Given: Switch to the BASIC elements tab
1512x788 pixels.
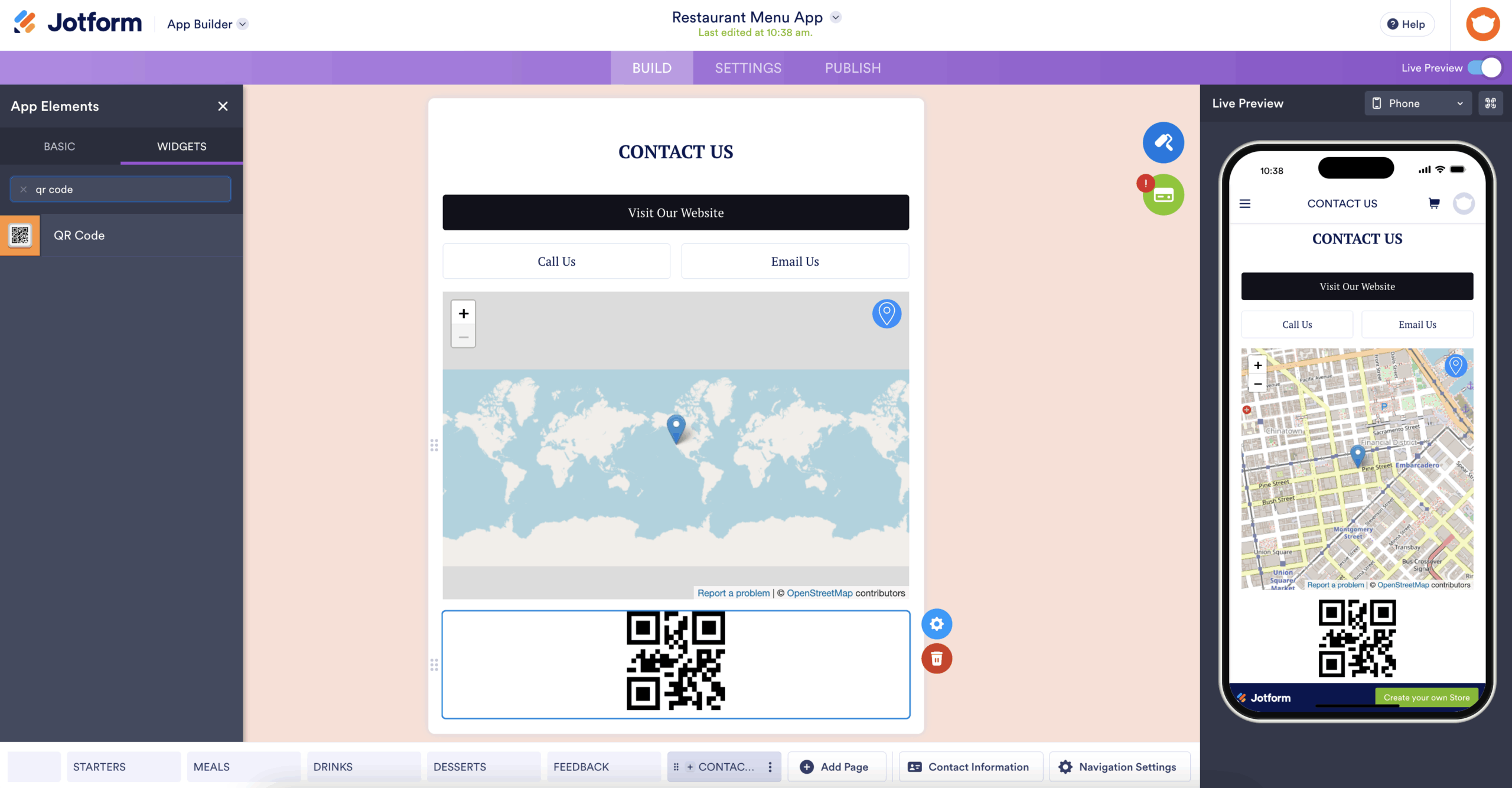Looking at the screenshot, I should click(x=60, y=146).
